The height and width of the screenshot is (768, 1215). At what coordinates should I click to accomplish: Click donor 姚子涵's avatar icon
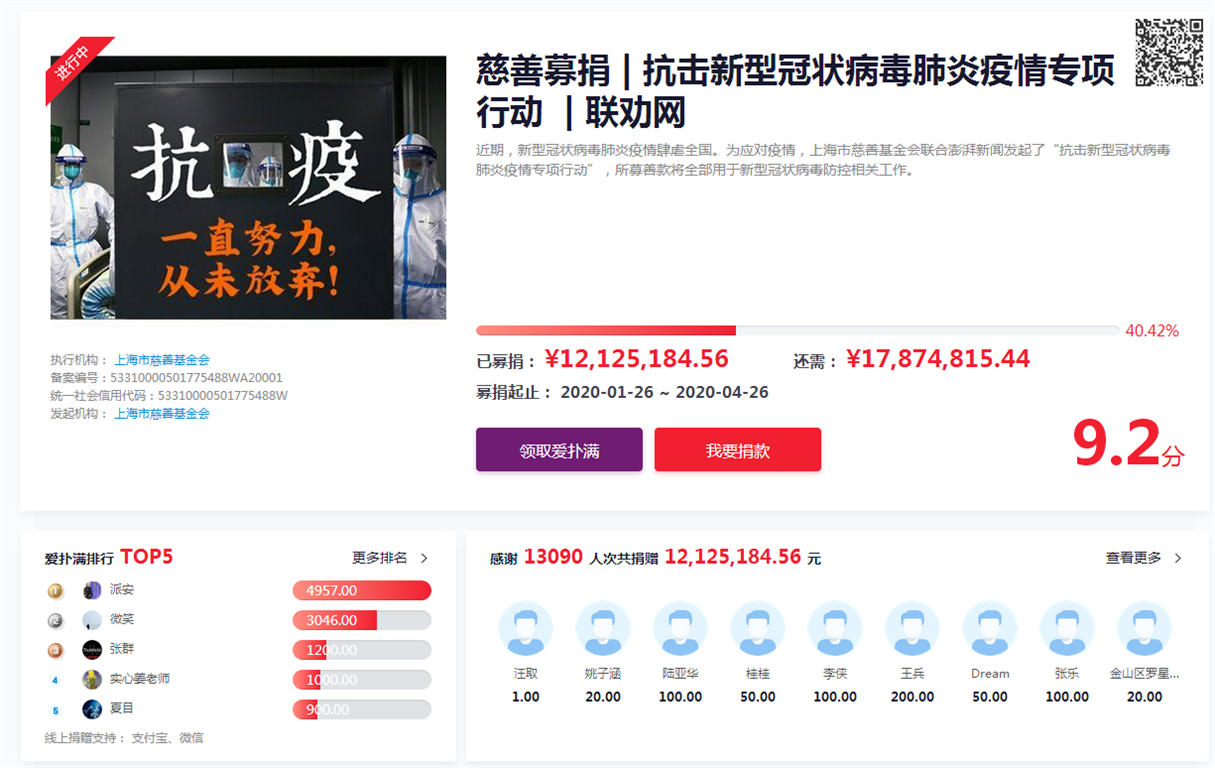603,629
